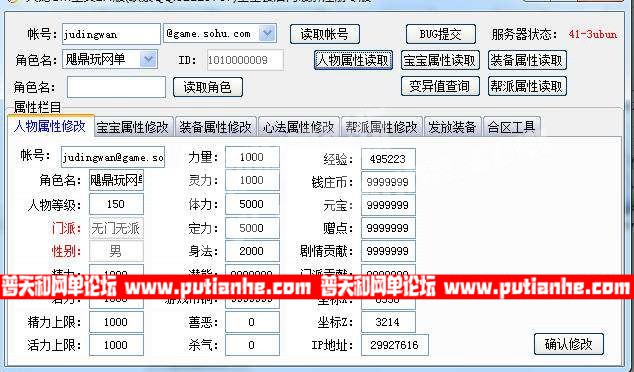This screenshot has width=634, height=372.
Task: Click the 经验 field showing 495223
Action: tap(388, 159)
